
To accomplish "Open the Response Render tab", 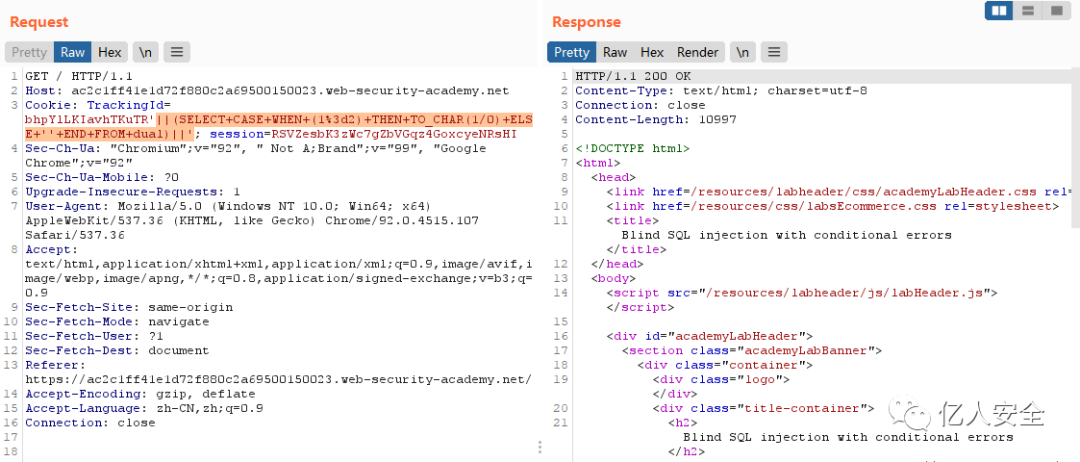I will point(698,52).
